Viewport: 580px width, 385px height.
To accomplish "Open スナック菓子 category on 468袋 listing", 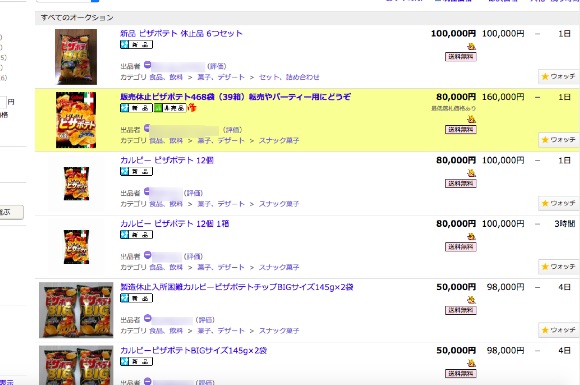I will coord(279,141).
